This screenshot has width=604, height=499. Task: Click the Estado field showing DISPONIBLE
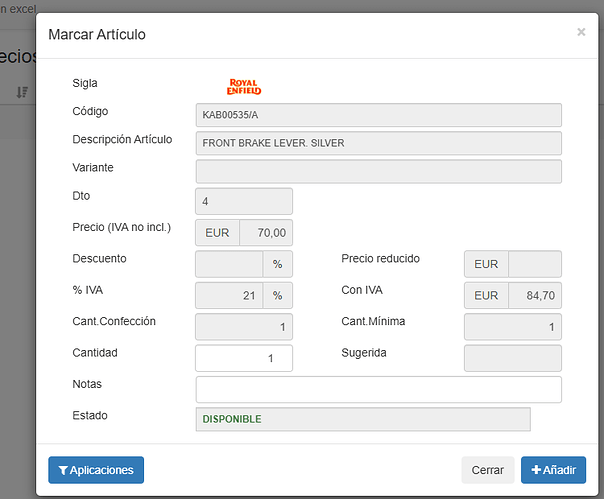tap(362, 419)
